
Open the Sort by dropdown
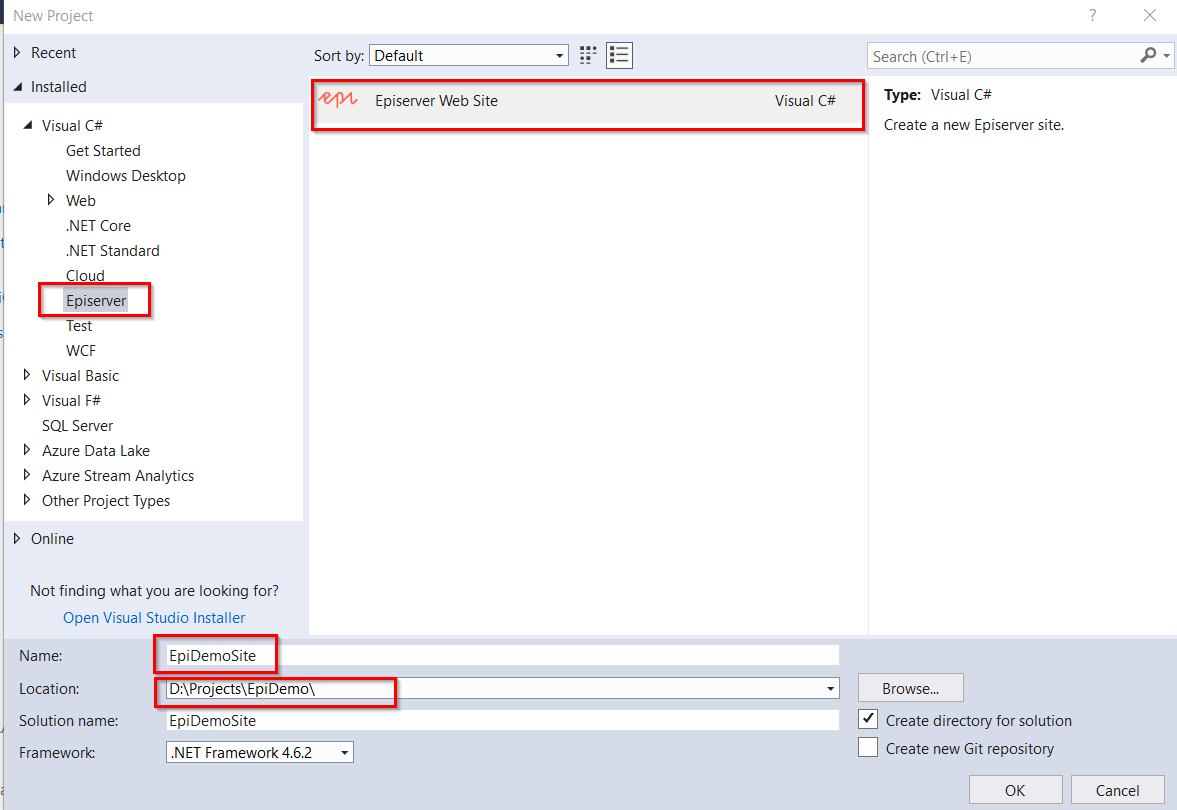pos(468,56)
